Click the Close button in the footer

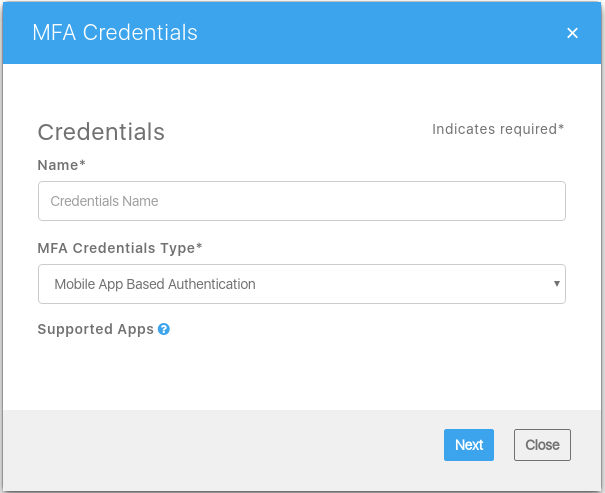coord(542,445)
